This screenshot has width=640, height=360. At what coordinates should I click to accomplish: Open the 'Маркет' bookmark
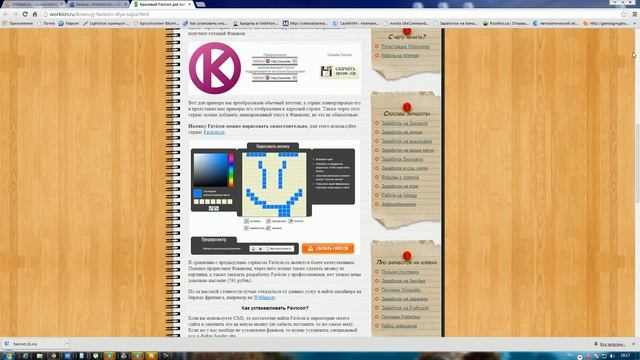[x=69, y=23]
